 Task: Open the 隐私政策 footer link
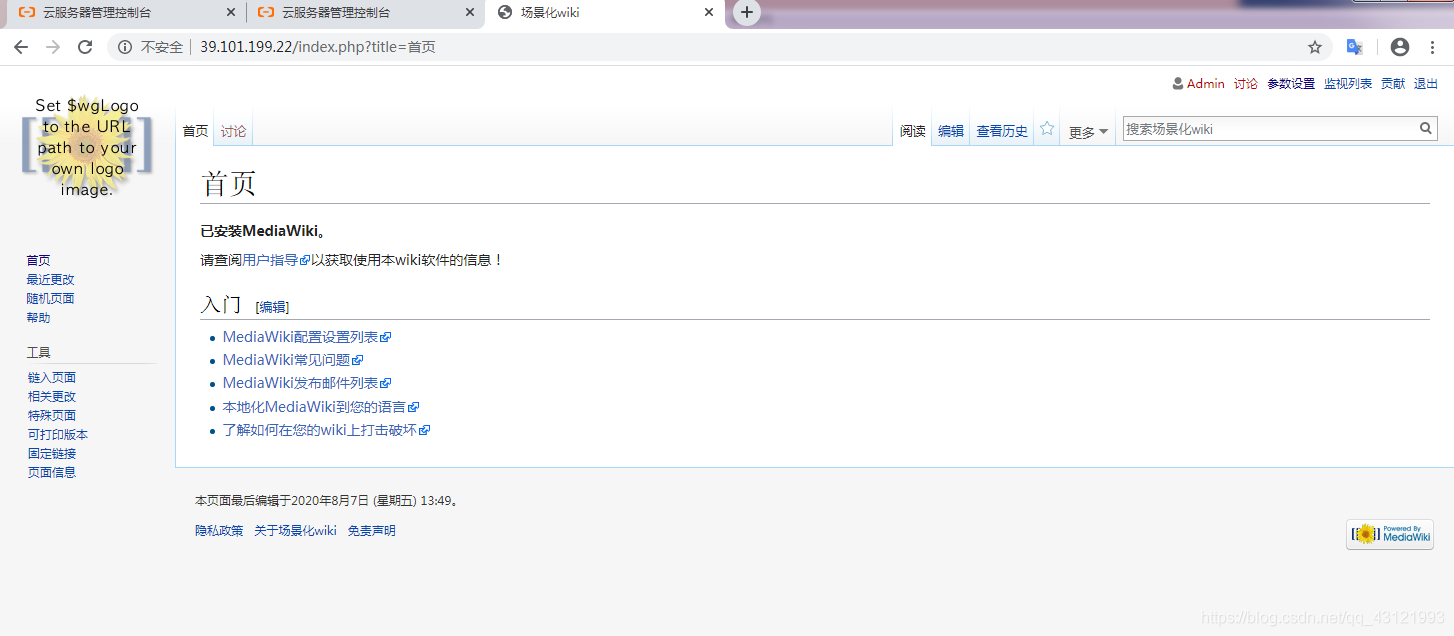point(219,530)
